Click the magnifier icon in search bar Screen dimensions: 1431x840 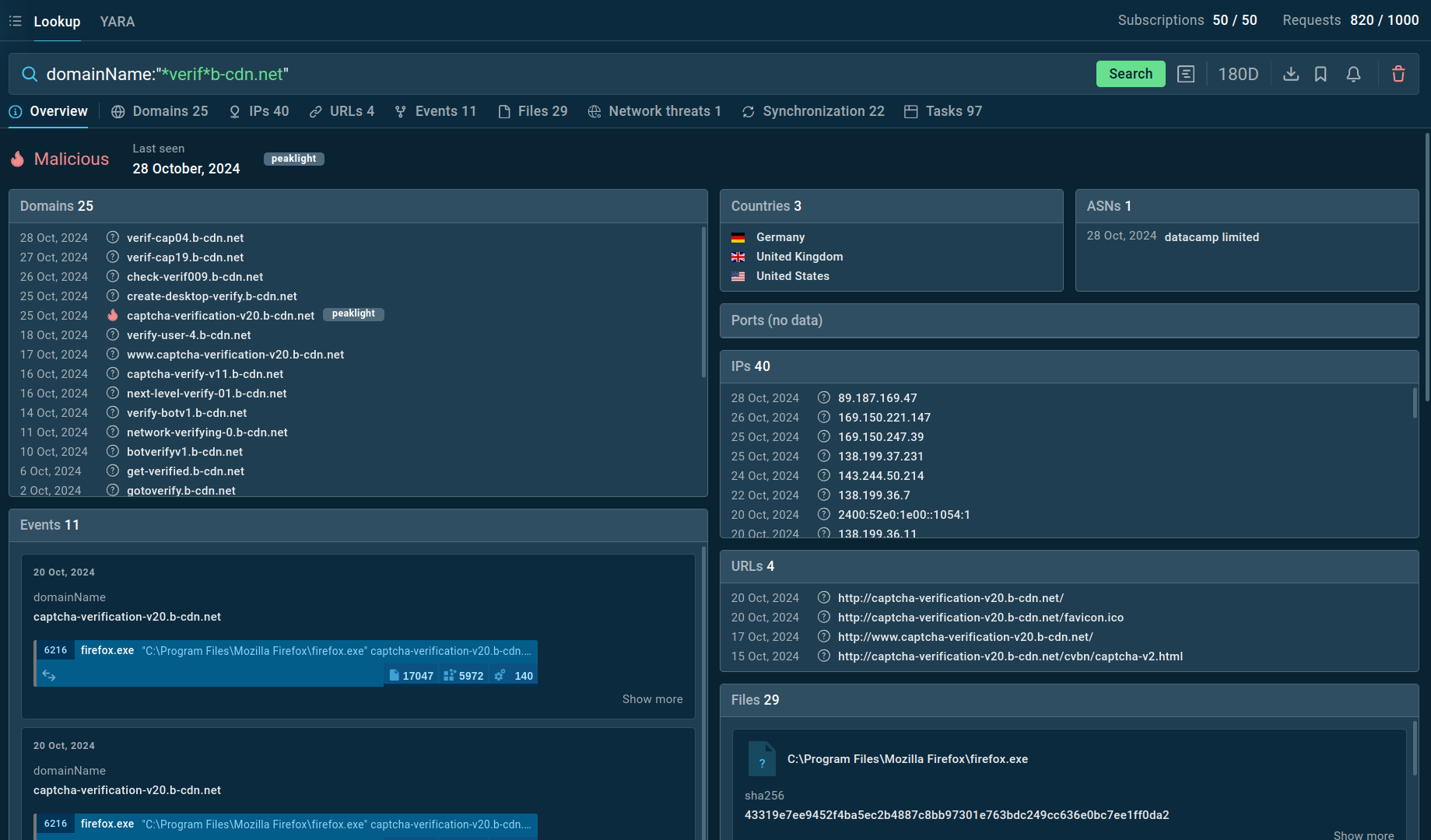[30, 74]
